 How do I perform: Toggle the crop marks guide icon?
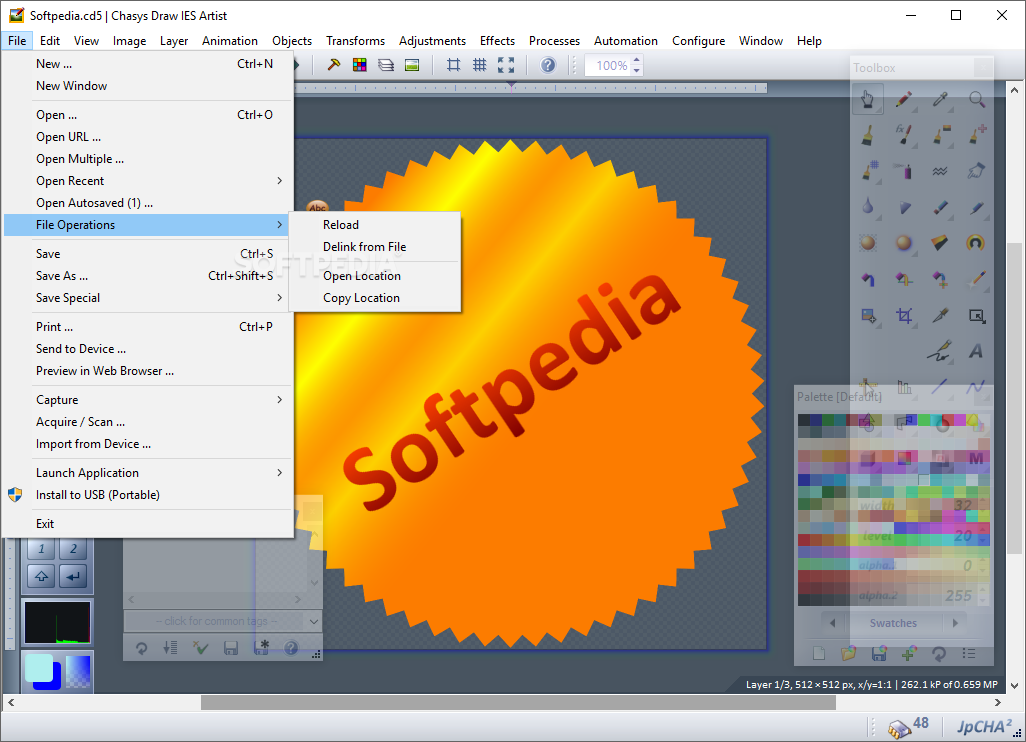coord(453,65)
